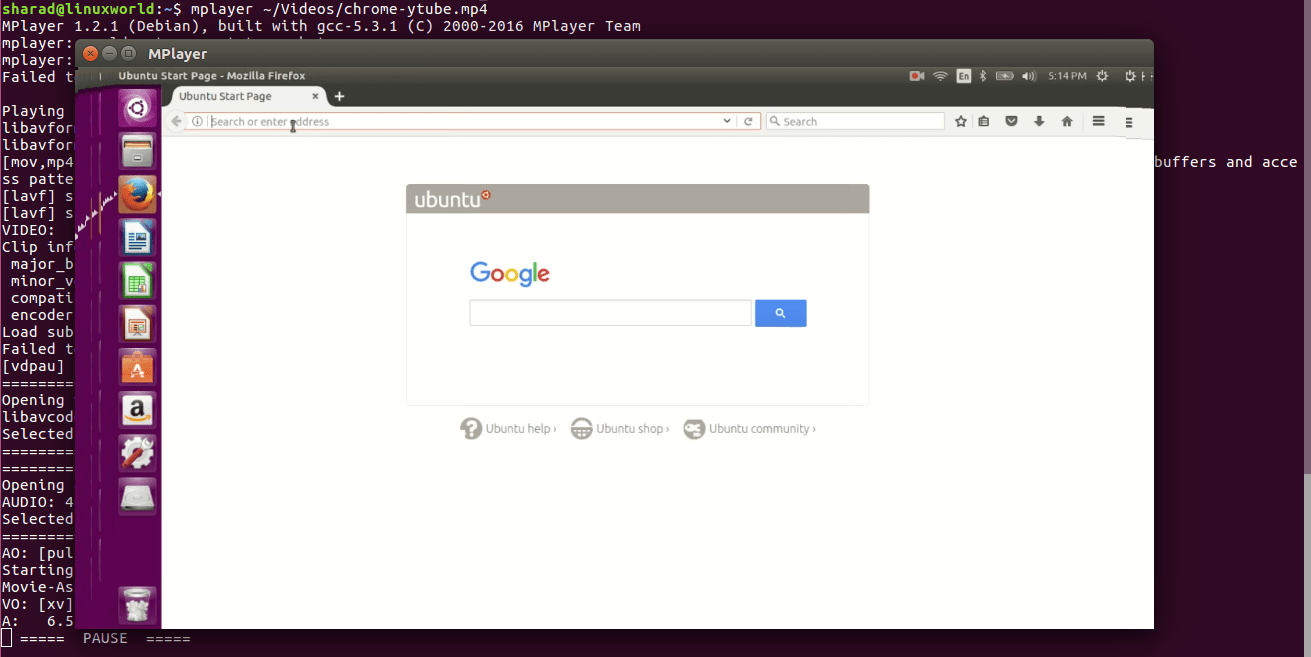Open the Wi-Fi network menu

click(x=940, y=75)
